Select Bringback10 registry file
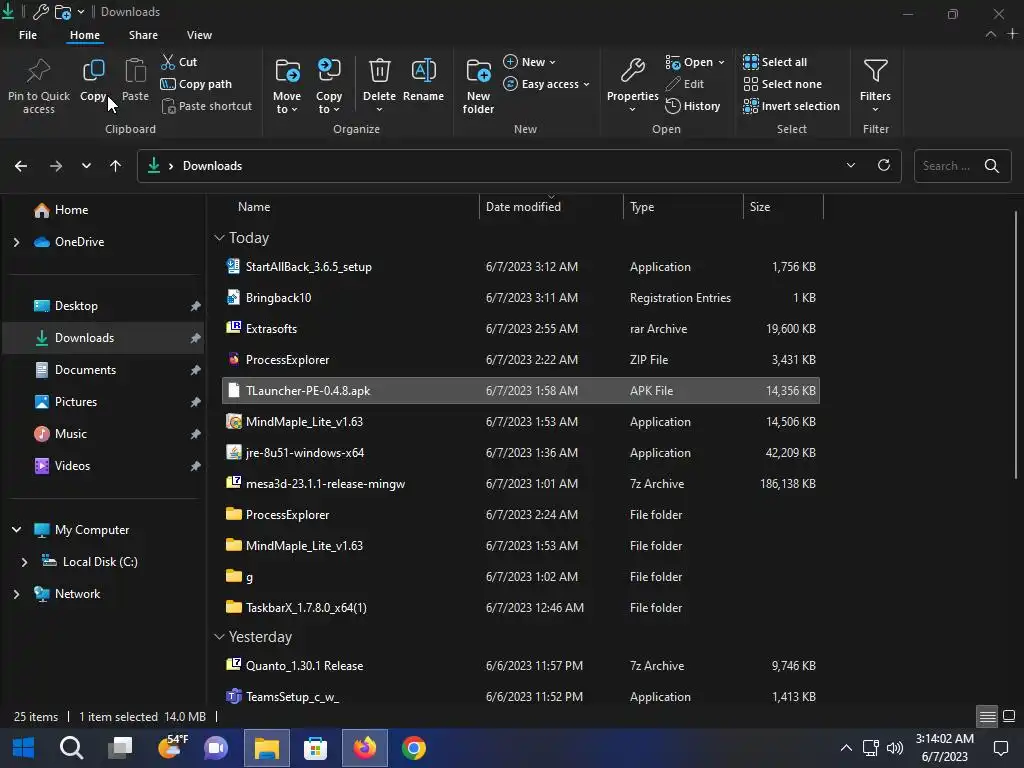 tap(520, 298)
